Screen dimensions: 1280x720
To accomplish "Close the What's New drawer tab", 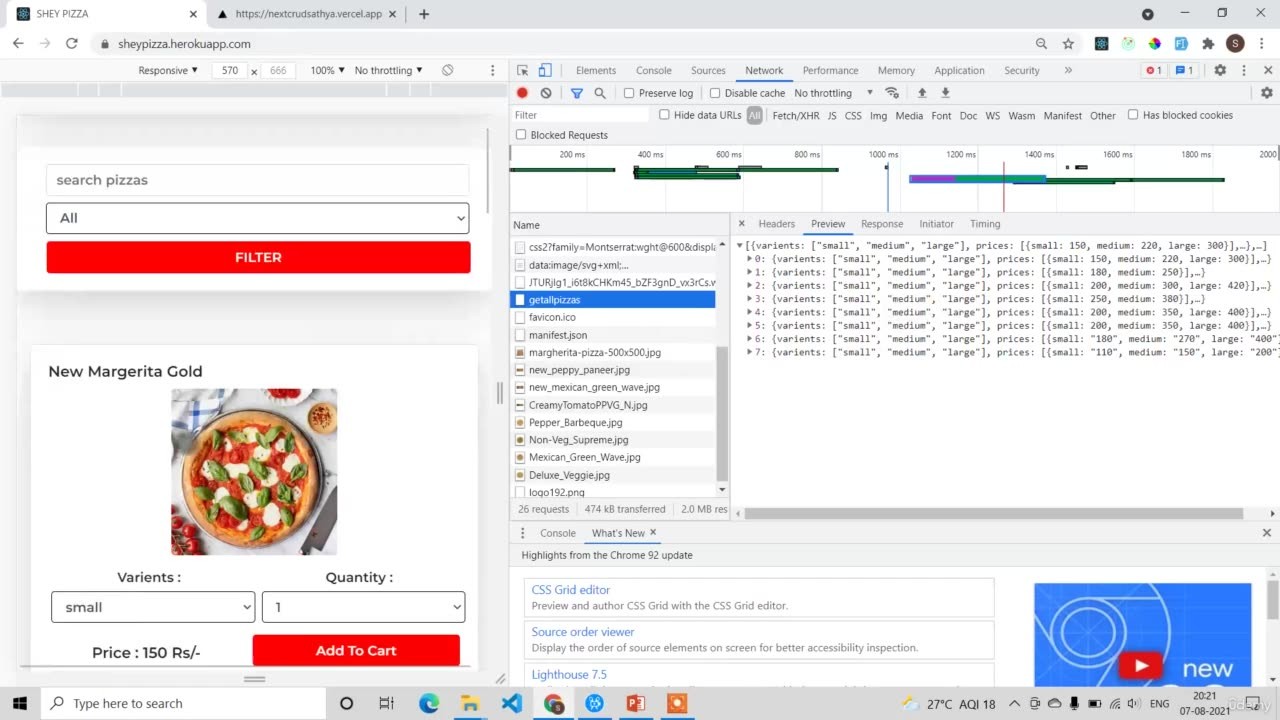I will 653,533.
